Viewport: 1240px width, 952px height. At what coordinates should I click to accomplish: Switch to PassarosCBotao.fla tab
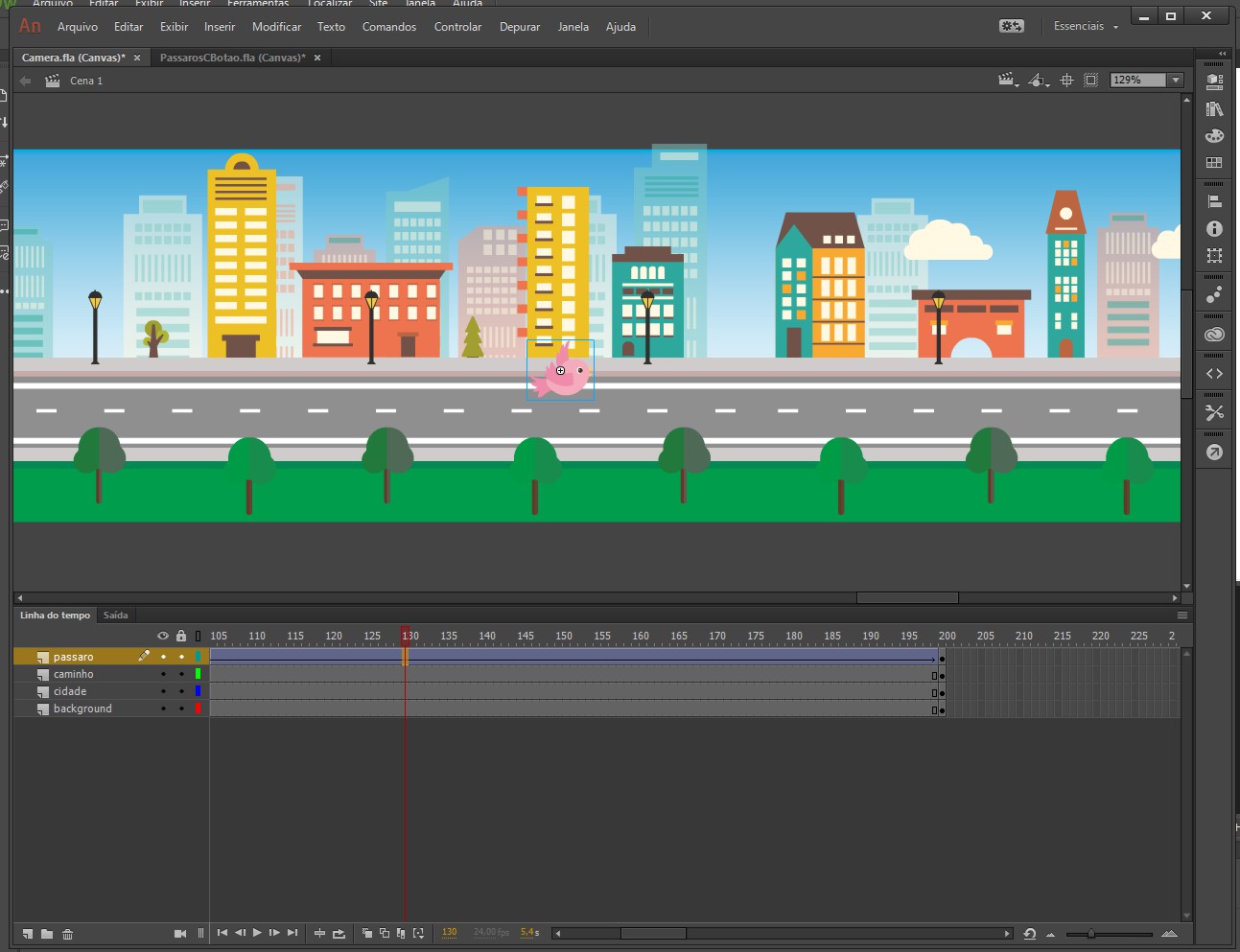tap(232, 58)
